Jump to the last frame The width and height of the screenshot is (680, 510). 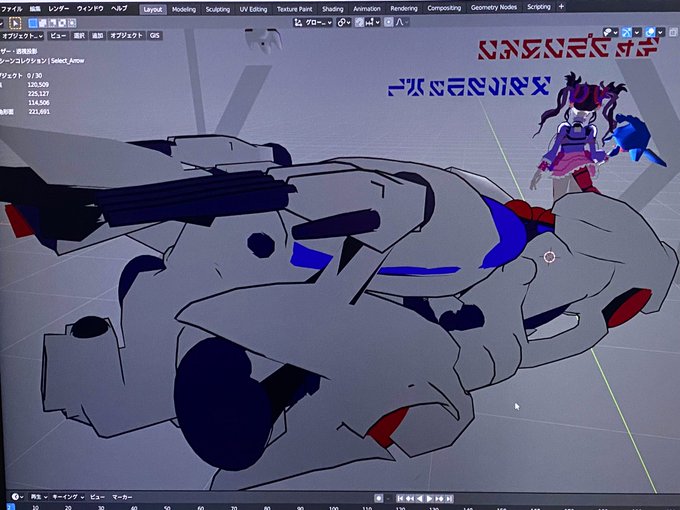(x=449, y=499)
